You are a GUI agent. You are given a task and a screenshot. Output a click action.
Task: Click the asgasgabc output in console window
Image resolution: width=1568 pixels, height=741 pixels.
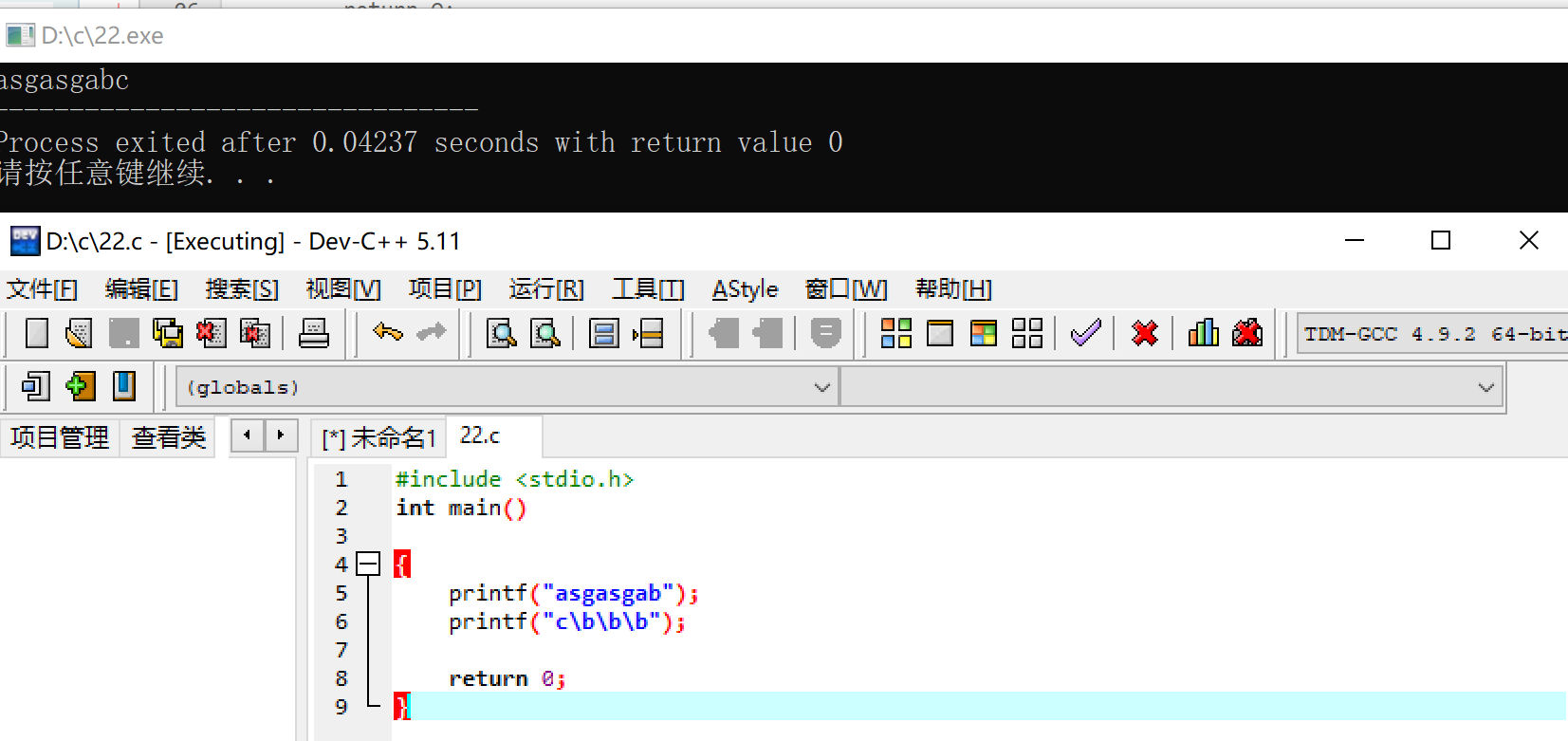[65, 80]
